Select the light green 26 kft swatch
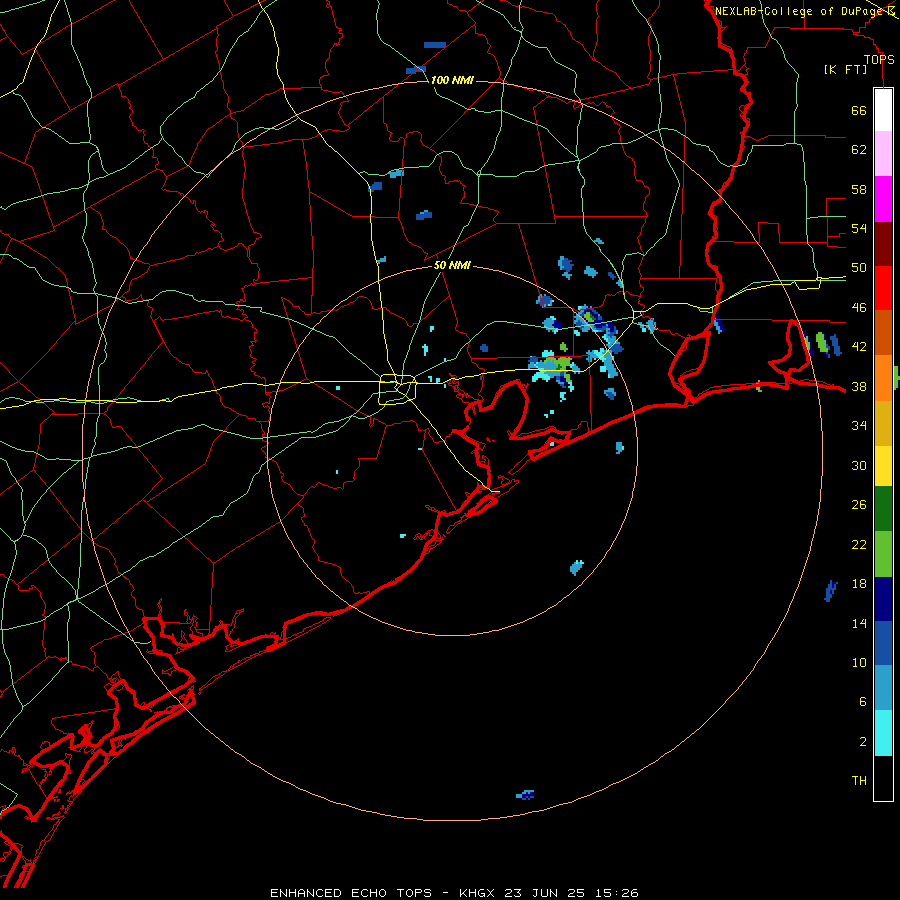This screenshot has width=900, height=900. [x=883, y=554]
